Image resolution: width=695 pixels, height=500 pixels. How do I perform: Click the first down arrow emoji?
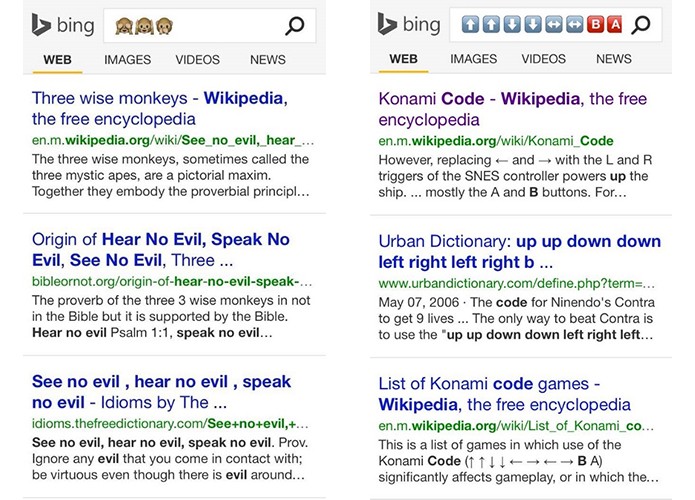point(511,24)
